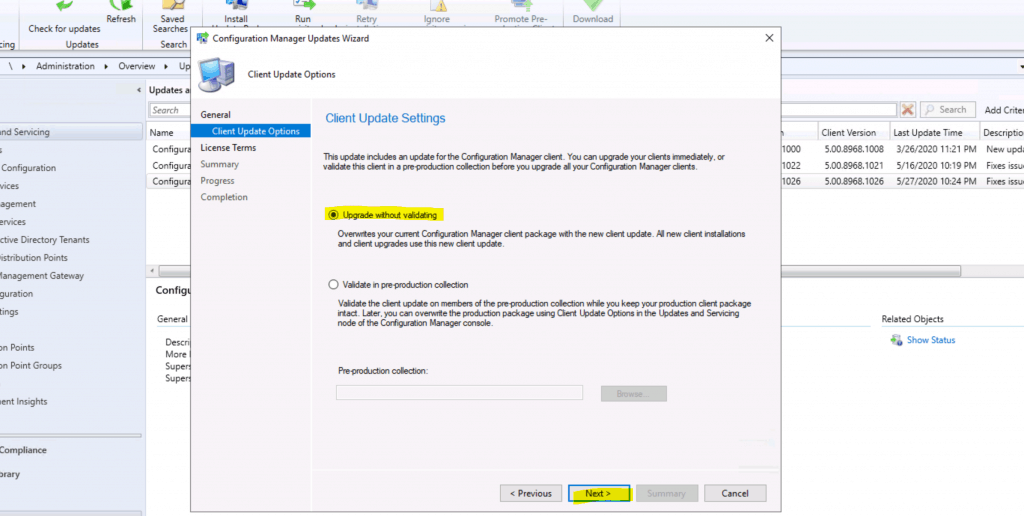Image resolution: width=1024 pixels, height=516 pixels.
Task: Select the Point Groups navigation item
Action: coord(31,365)
